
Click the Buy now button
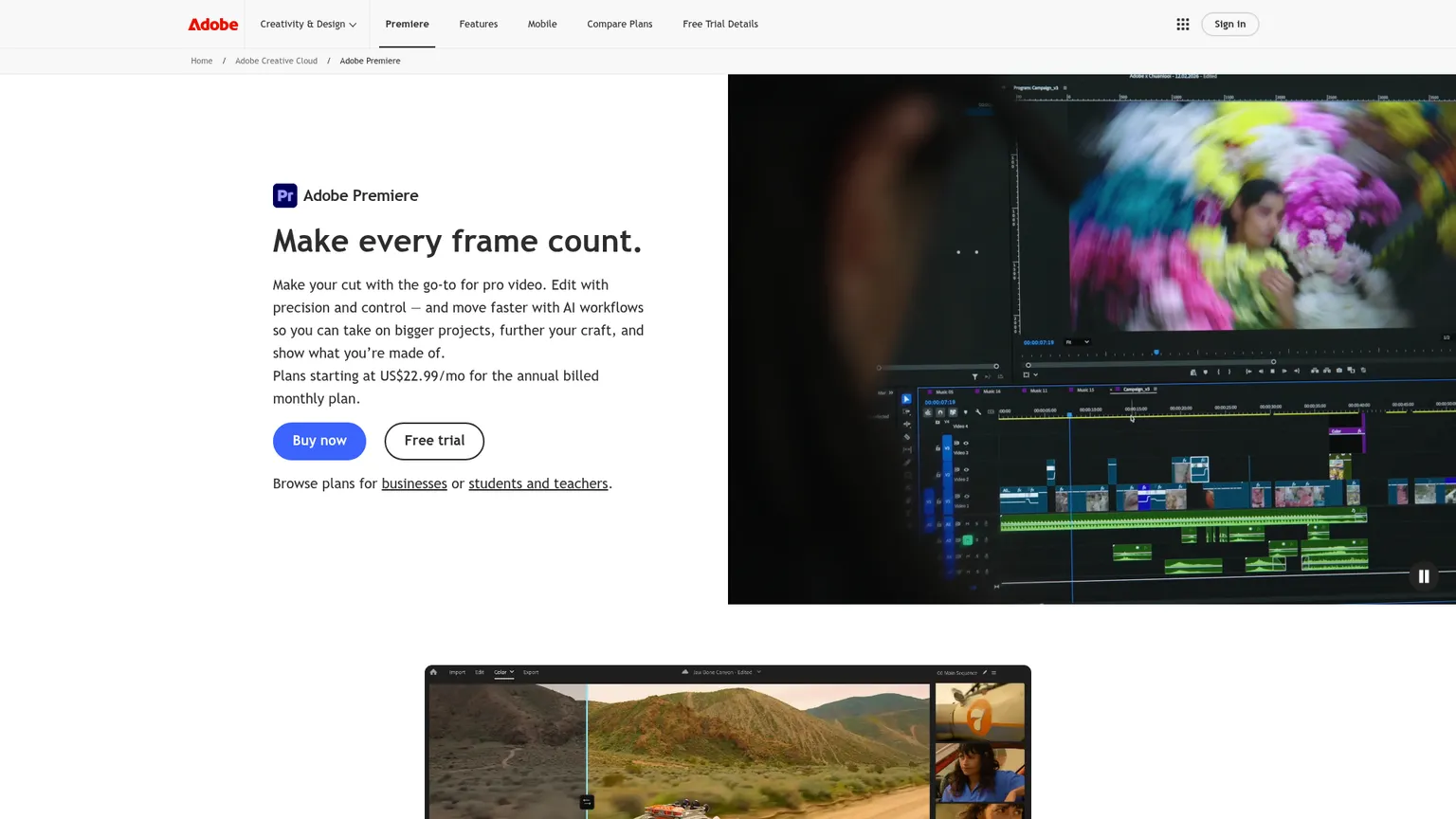319,441
